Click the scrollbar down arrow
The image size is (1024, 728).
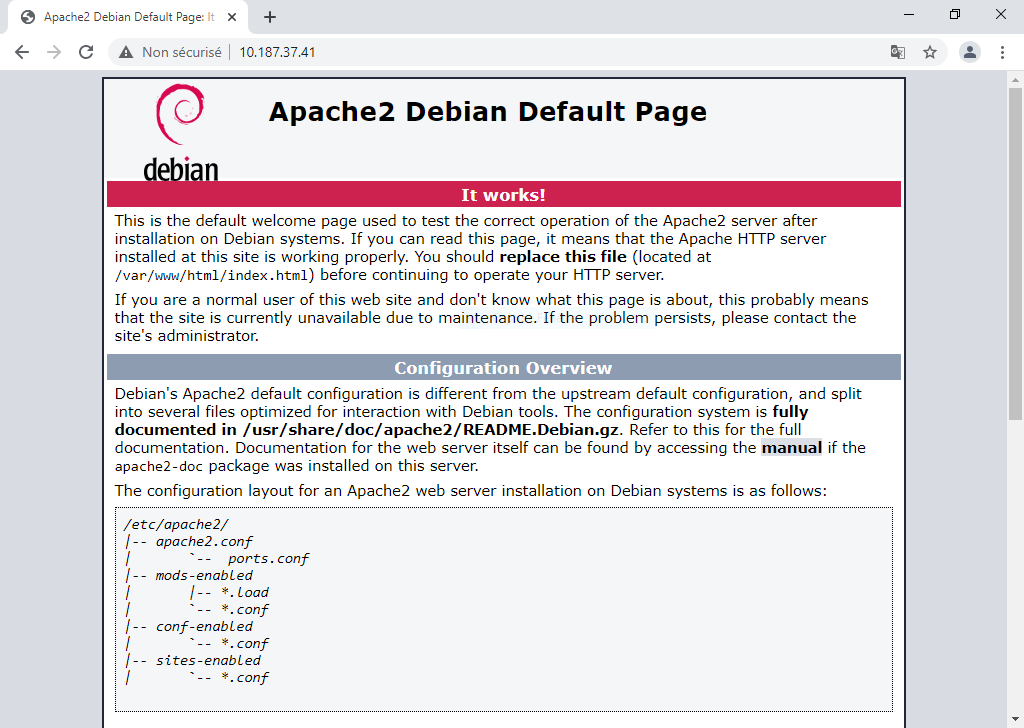(1015, 720)
